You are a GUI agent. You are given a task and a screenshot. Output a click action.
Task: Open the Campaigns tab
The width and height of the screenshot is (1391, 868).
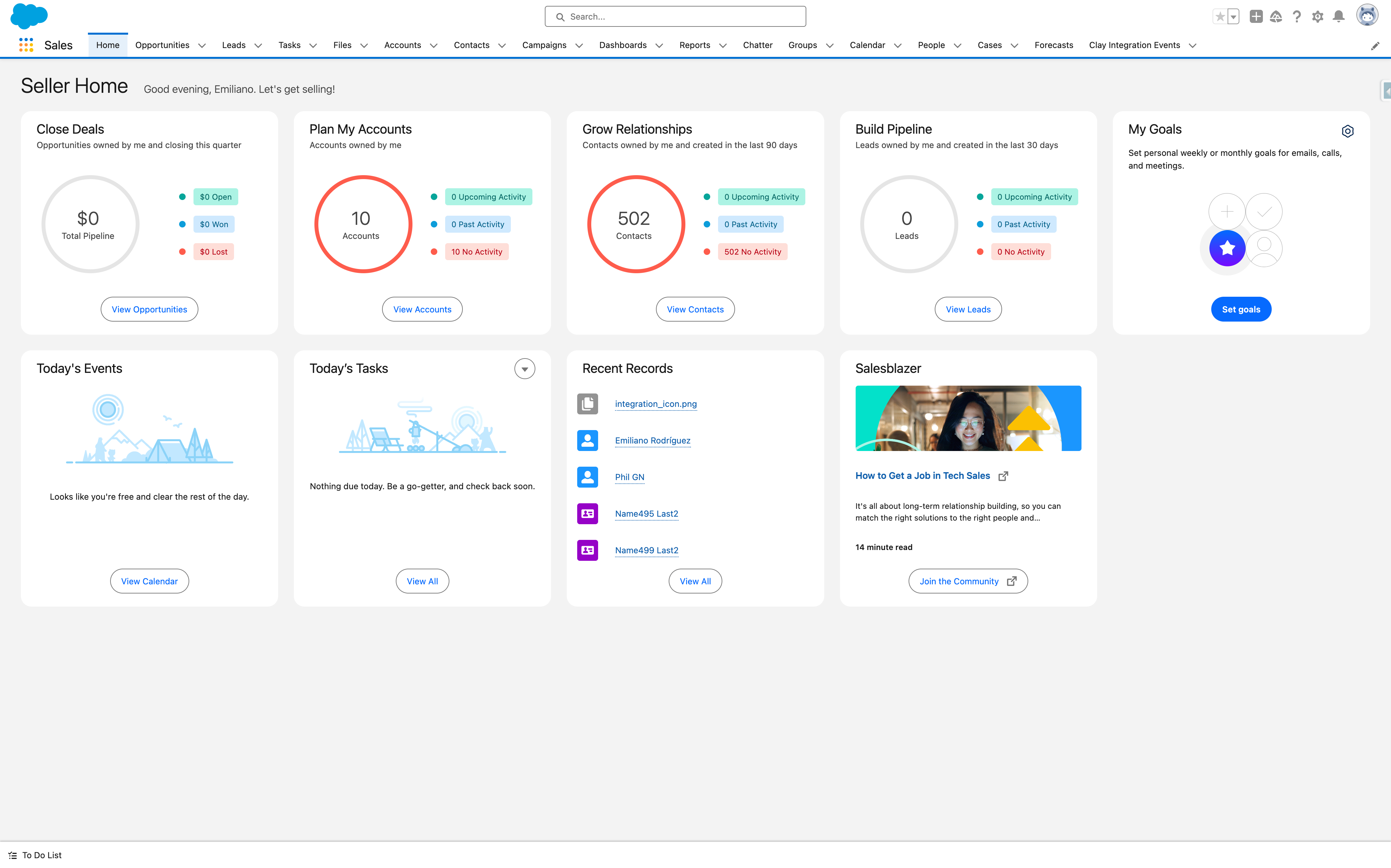[x=544, y=45]
